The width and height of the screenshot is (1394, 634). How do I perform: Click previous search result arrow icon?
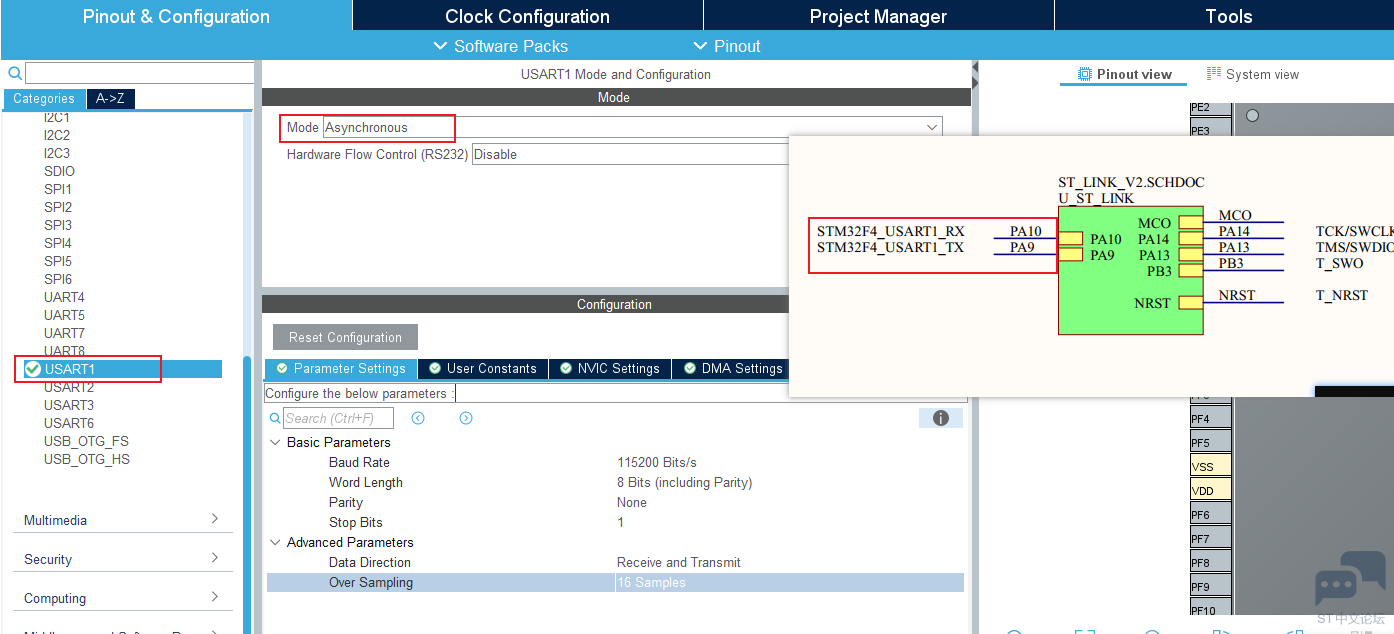click(418, 418)
